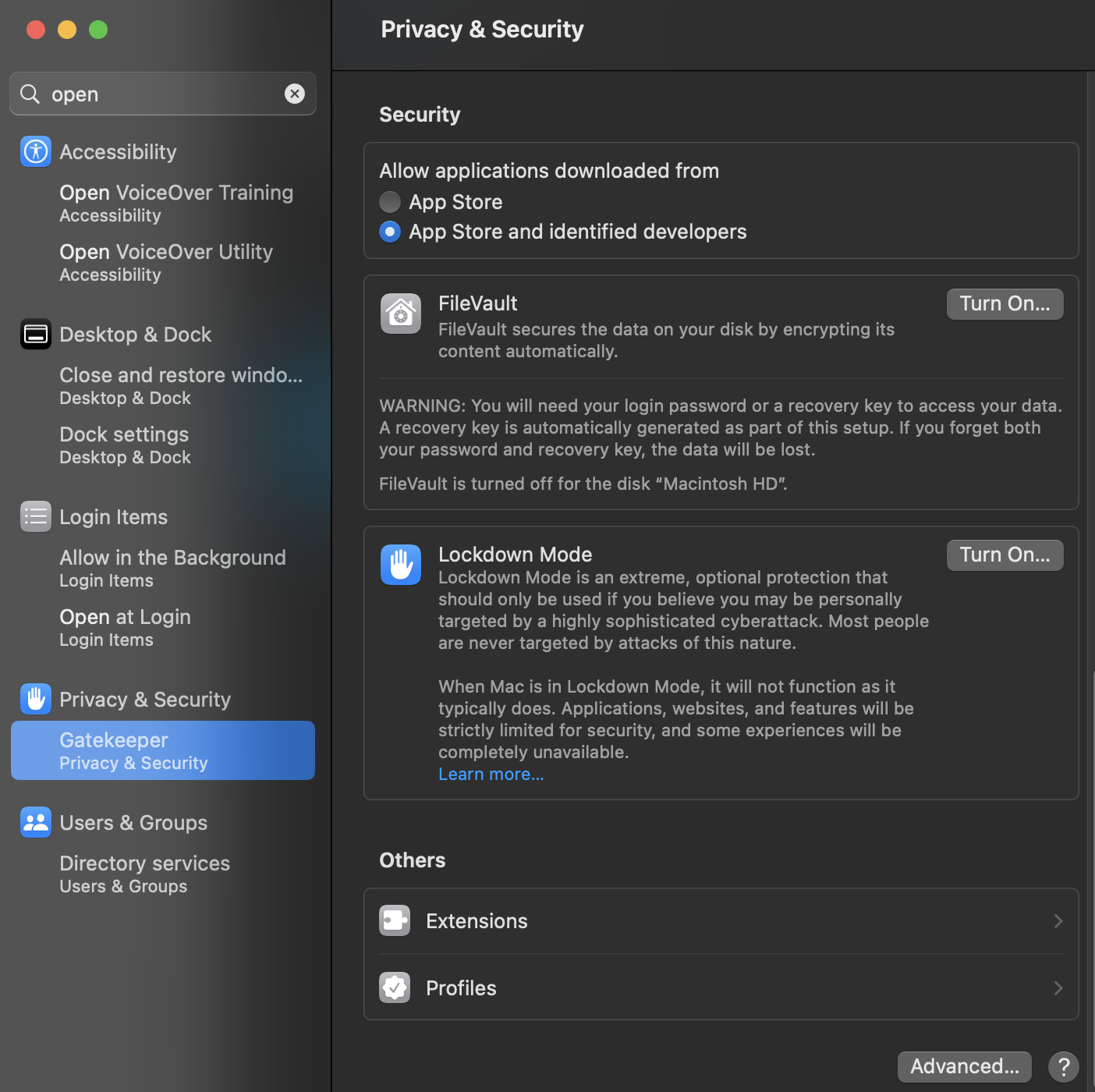
Task: Click the Users & Groups icon
Action: click(36, 822)
